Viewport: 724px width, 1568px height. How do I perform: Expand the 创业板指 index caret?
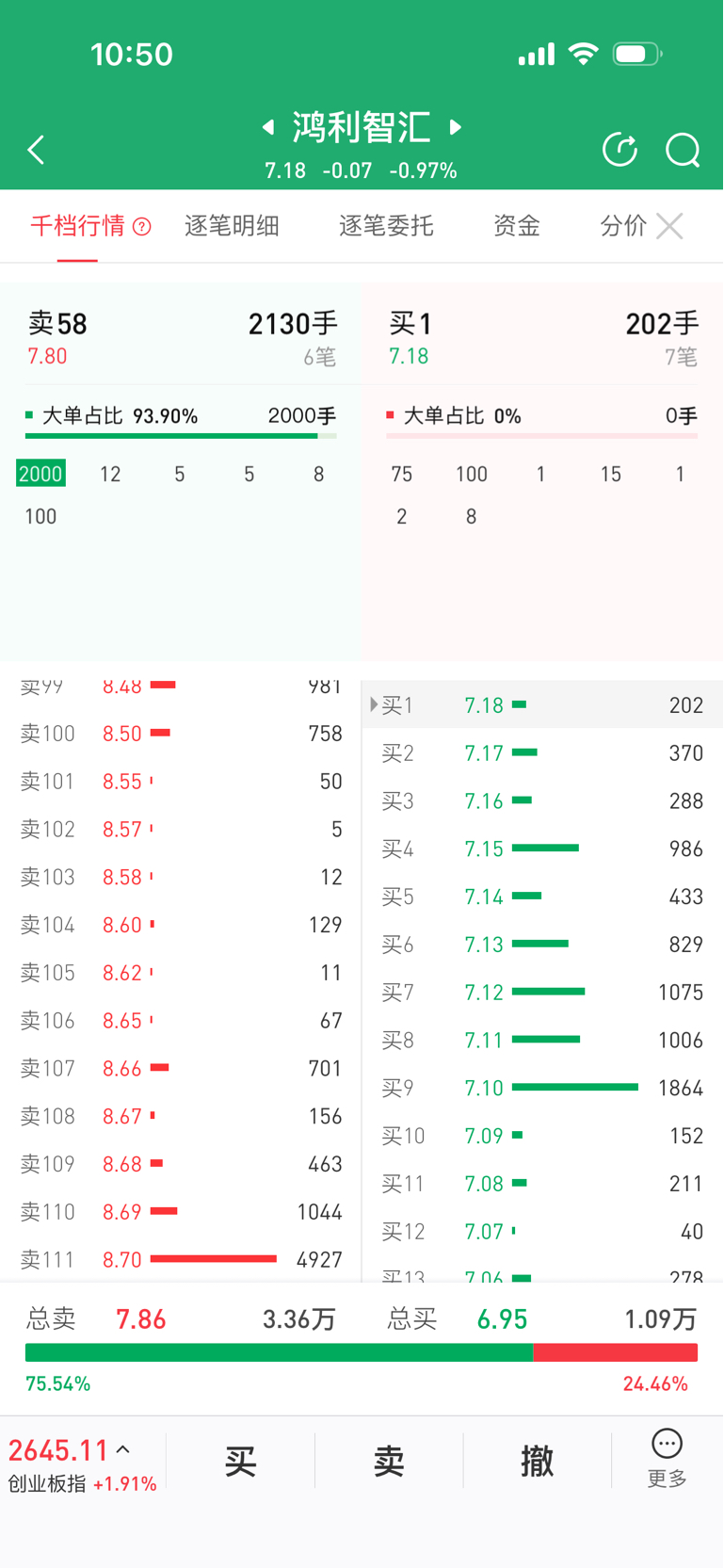(123, 1449)
